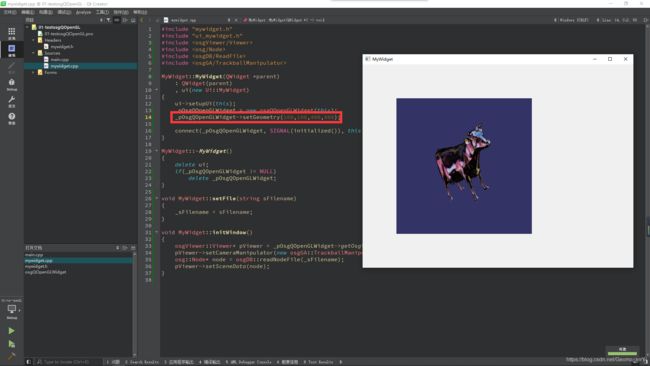Open the Tools menu
The image size is (650, 366).
coord(102,12)
